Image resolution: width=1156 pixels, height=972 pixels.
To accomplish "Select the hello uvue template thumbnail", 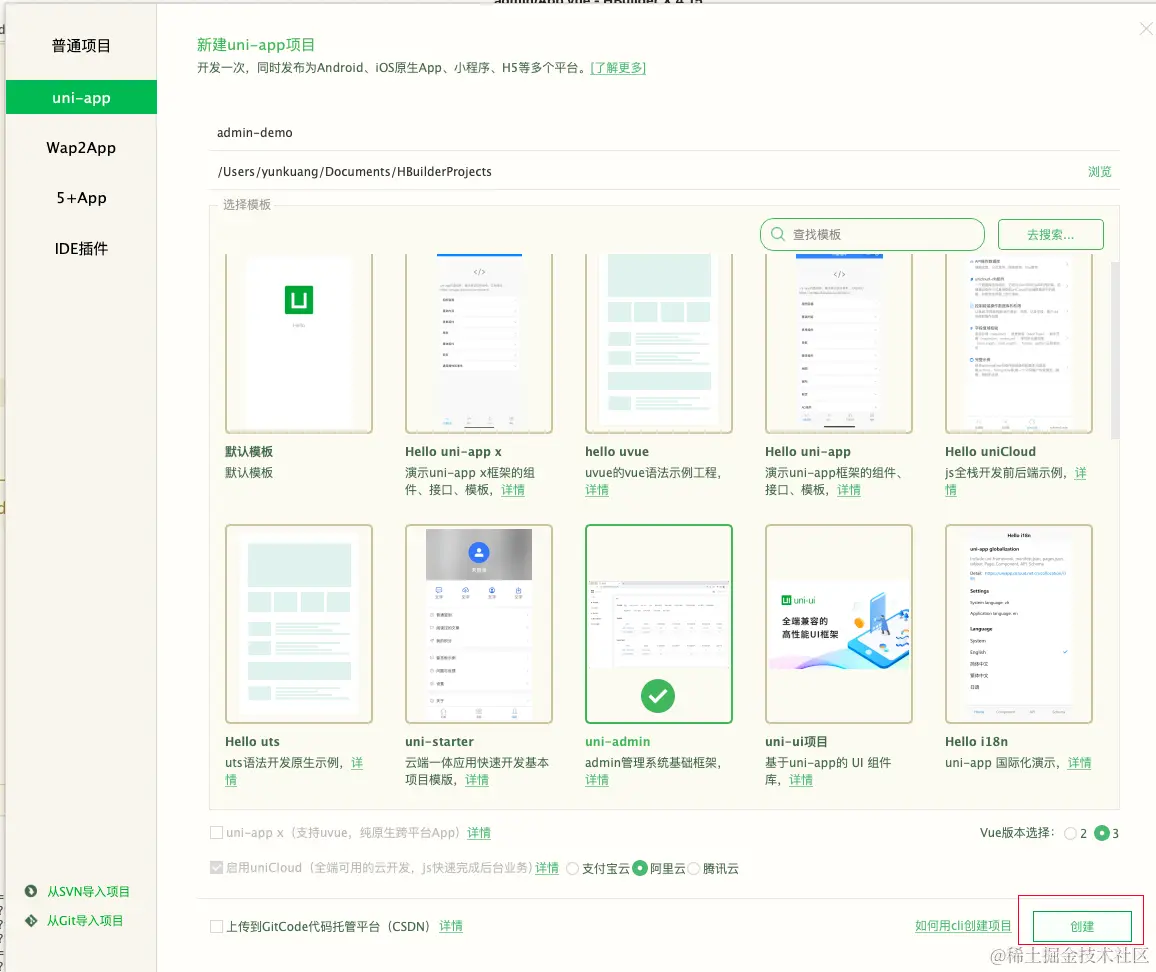I will [658, 344].
